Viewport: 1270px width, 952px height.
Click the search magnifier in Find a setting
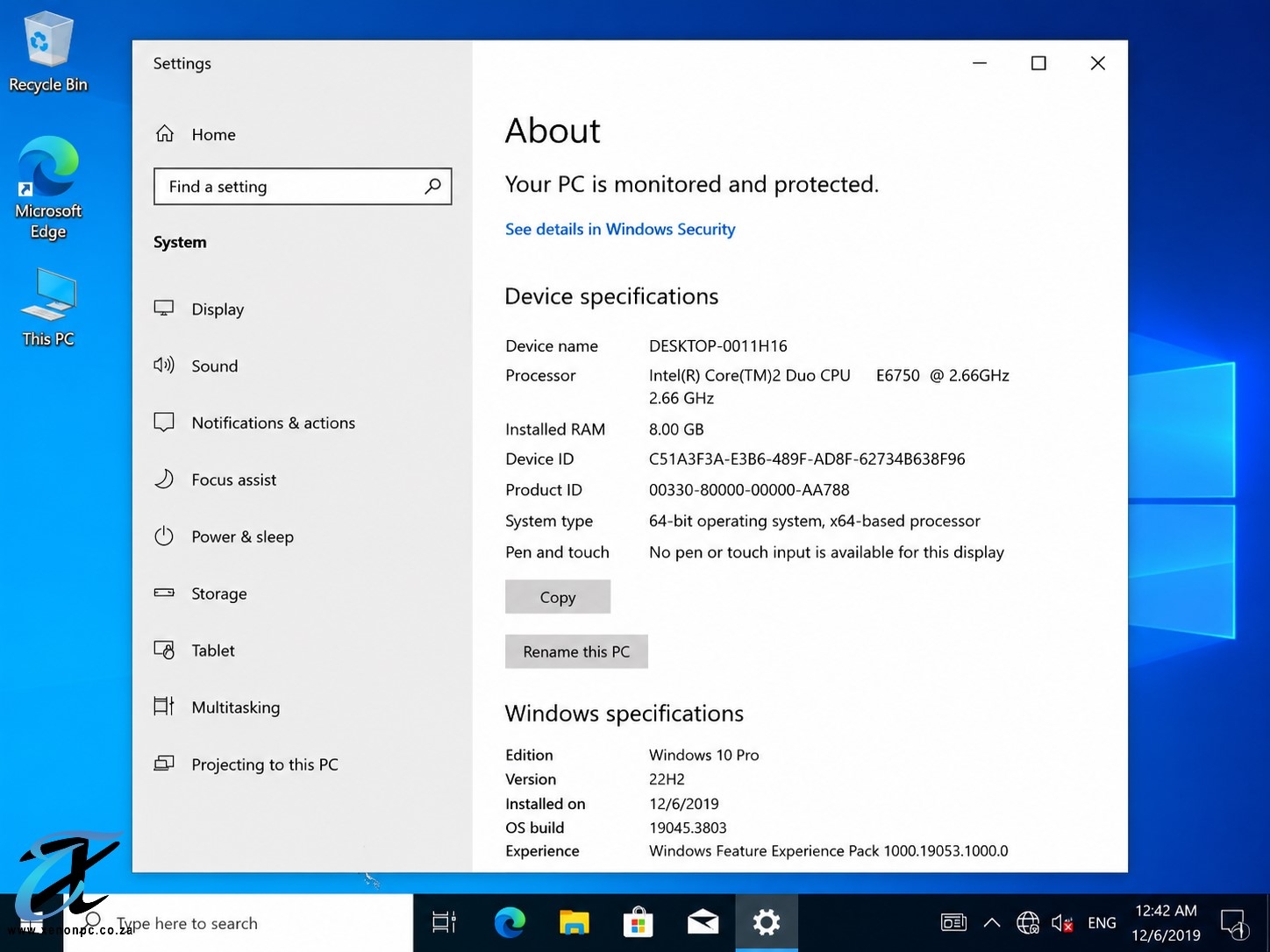click(432, 186)
